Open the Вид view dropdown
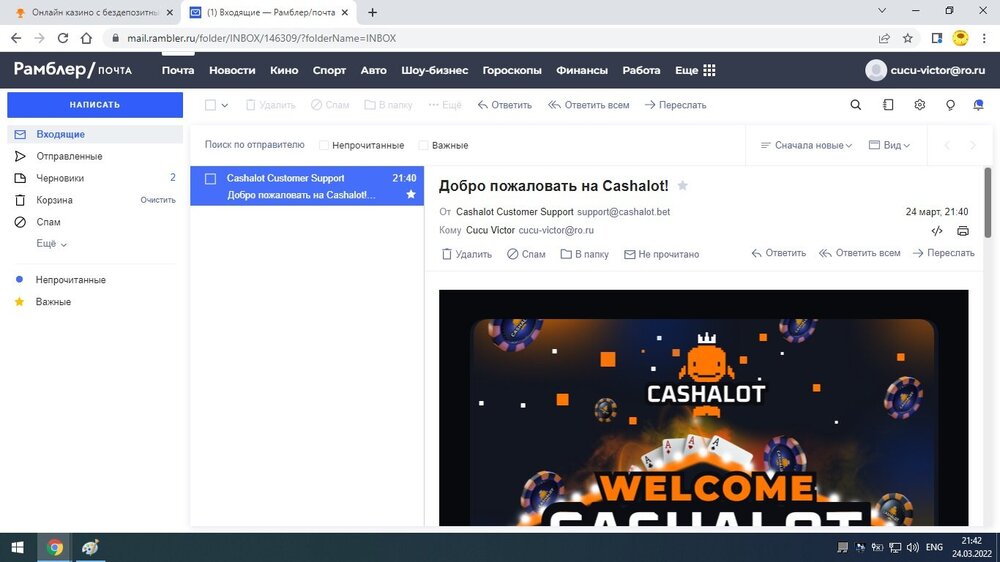The height and width of the screenshot is (562, 1000). (x=890, y=145)
